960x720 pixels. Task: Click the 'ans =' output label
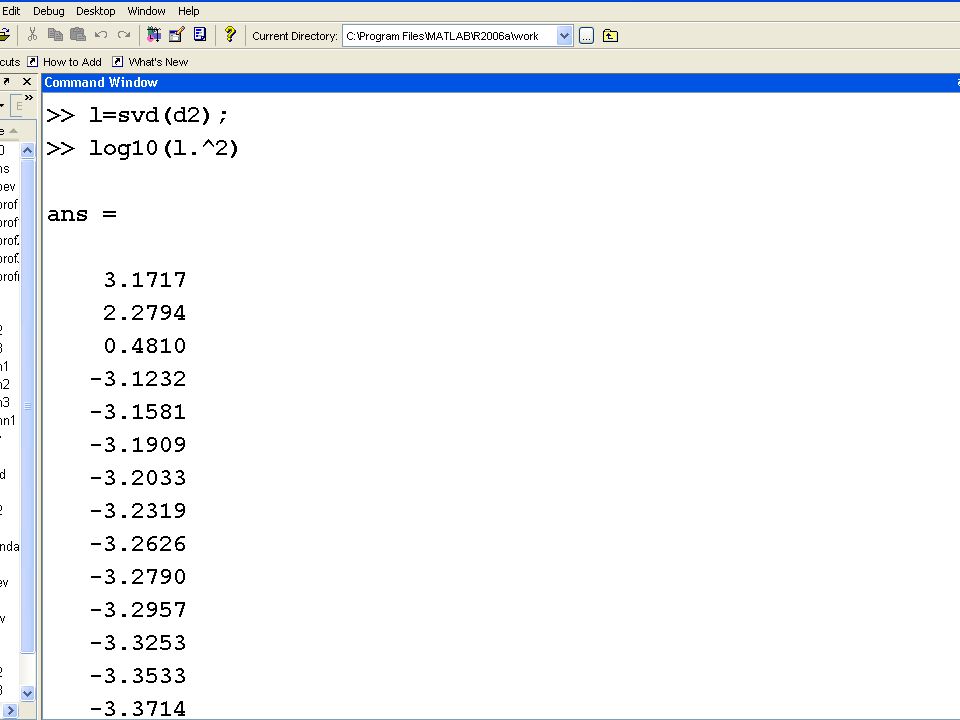pos(81,214)
